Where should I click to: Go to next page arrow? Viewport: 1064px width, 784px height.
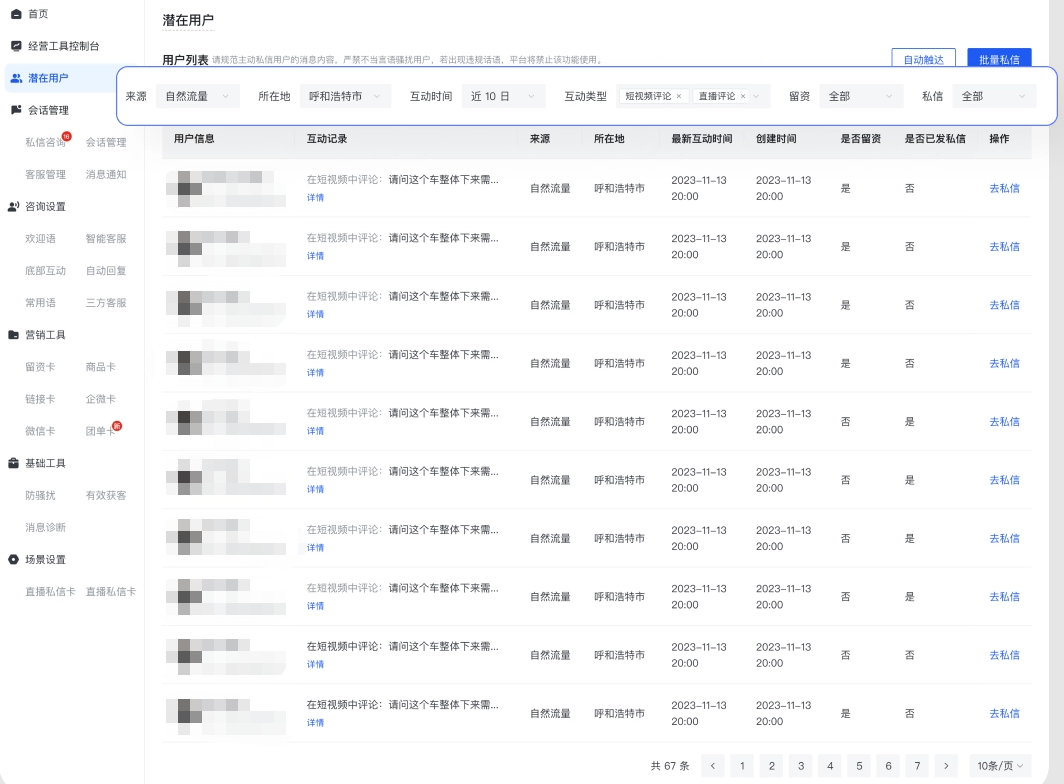[946, 766]
